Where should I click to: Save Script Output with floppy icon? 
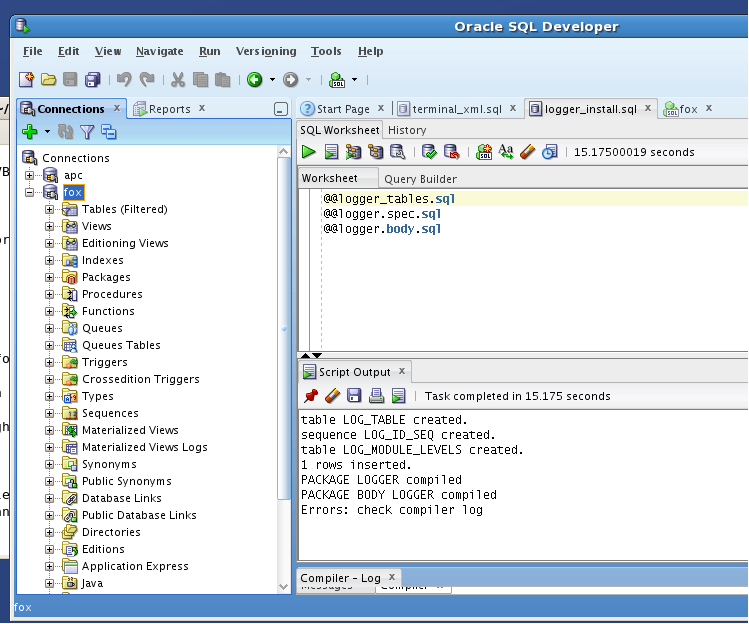pyautogui.click(x=354, y=396)
